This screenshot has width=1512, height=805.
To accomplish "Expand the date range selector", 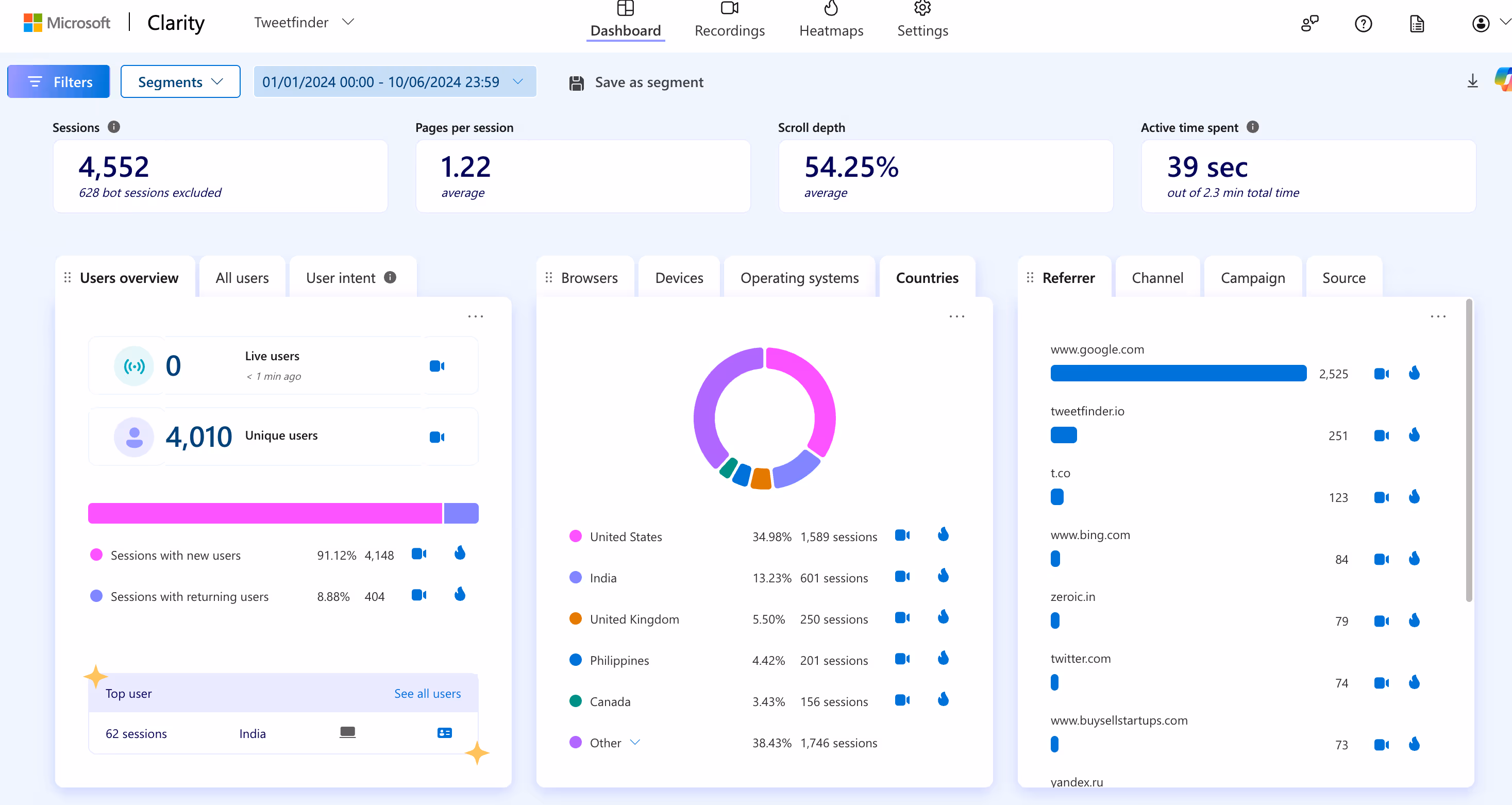I will [x=394, y=81].
